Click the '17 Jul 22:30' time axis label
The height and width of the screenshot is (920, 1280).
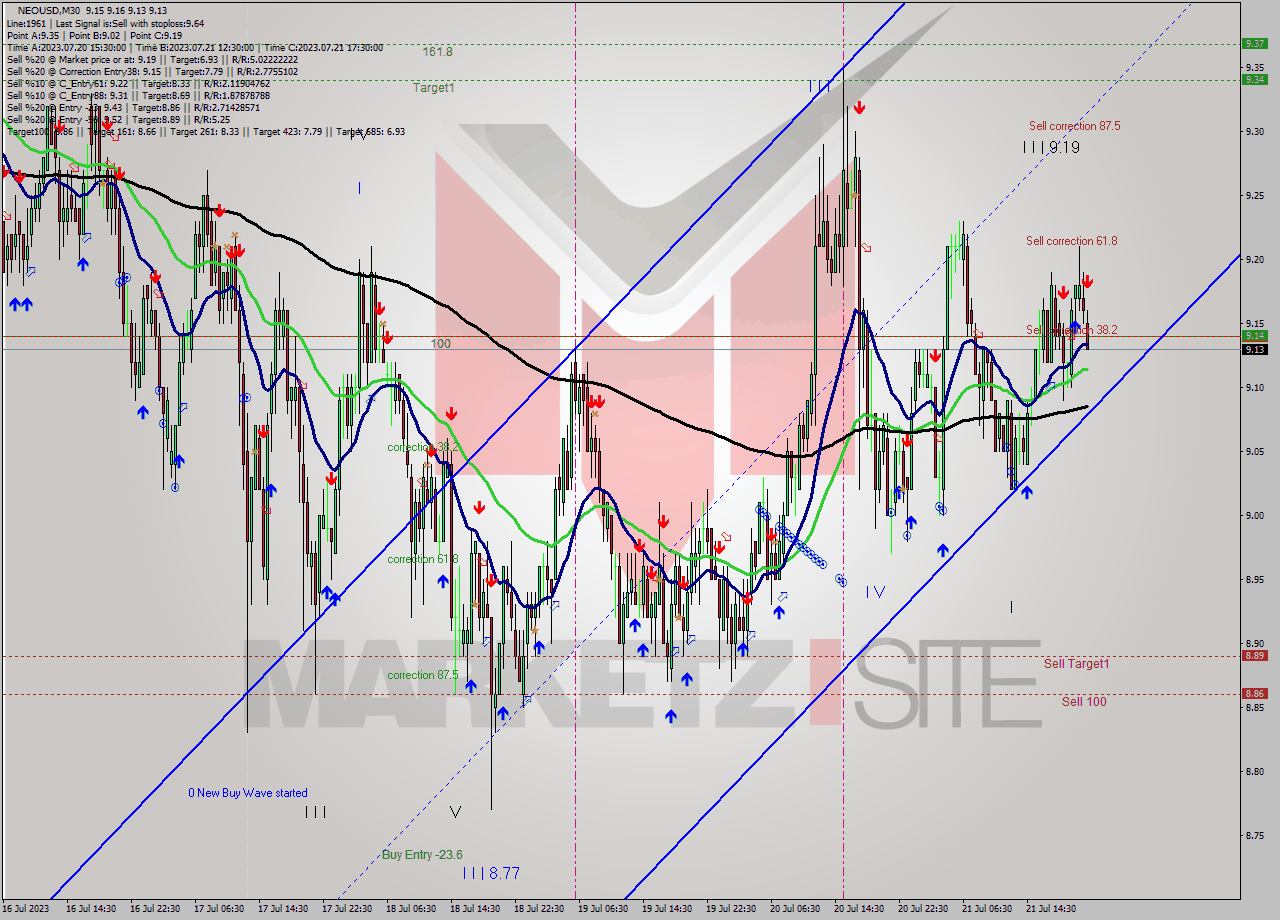[347, 909]
